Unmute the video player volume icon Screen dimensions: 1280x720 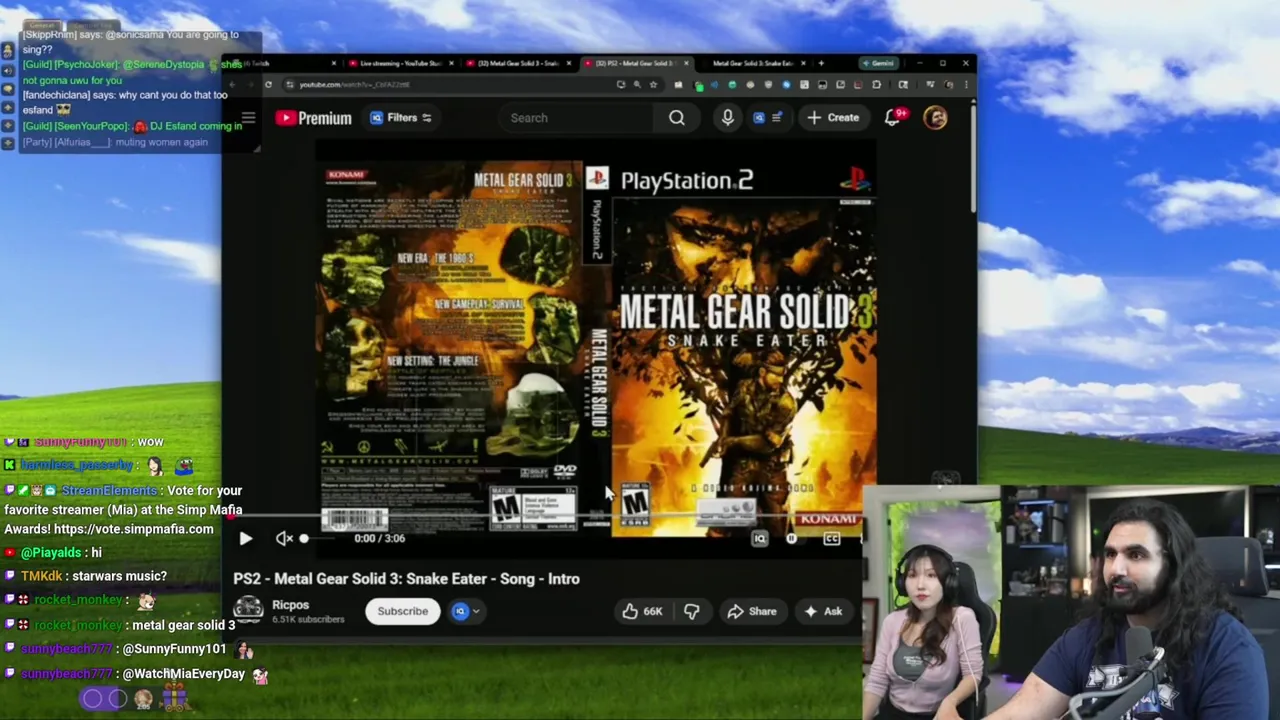(284, 538)
